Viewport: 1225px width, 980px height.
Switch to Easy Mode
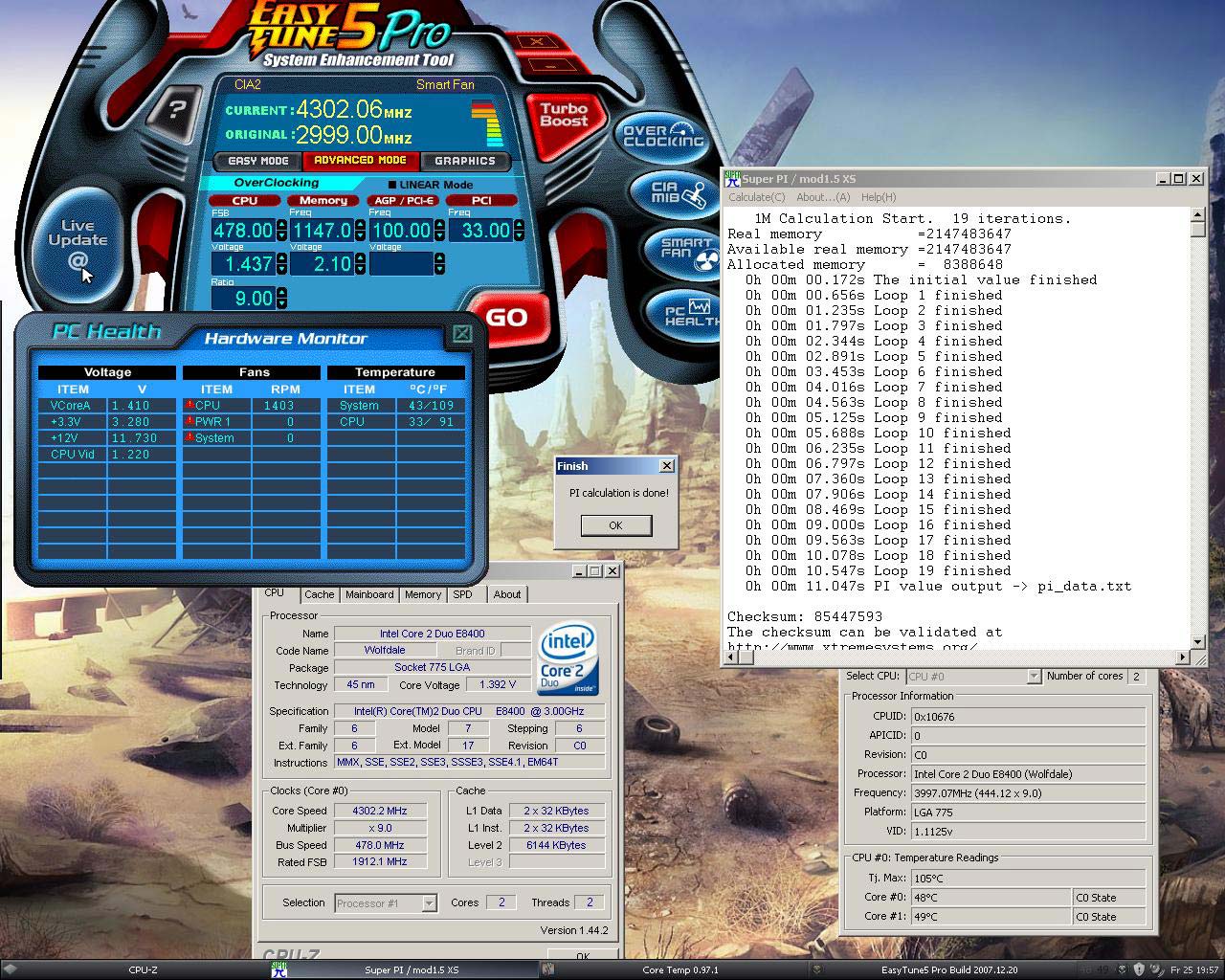(x=257, y=161)
